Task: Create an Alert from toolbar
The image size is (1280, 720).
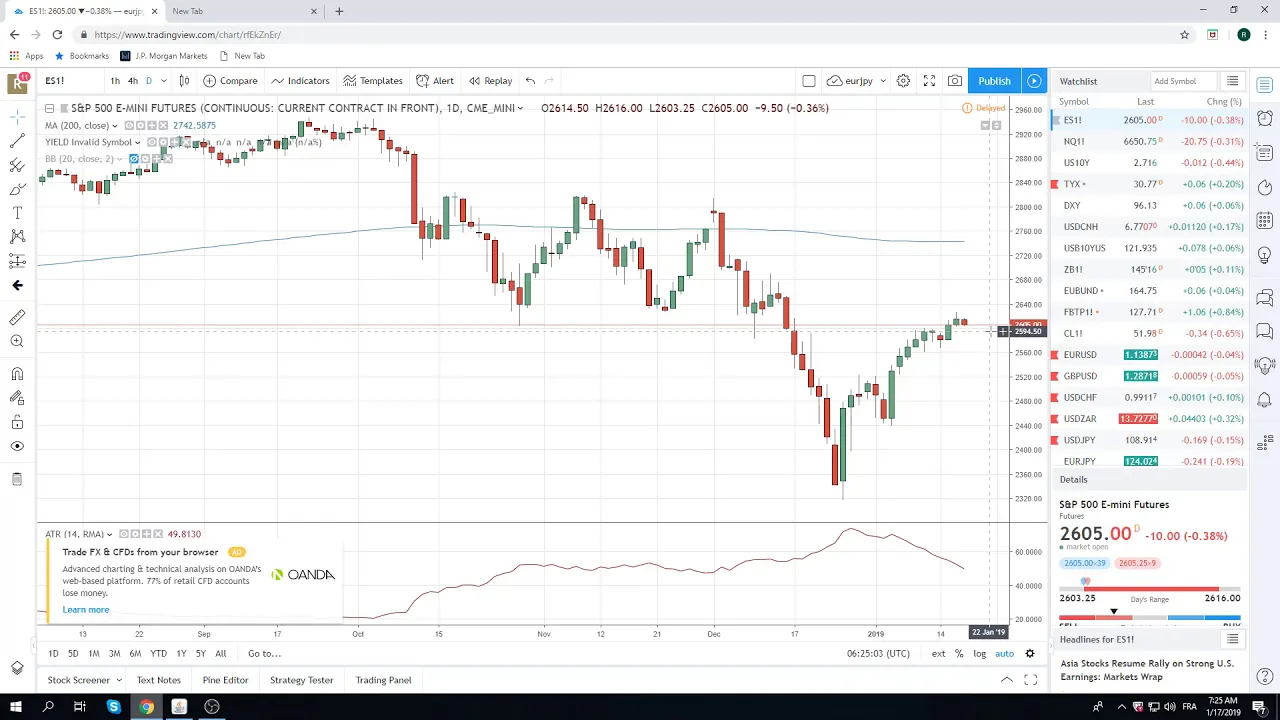Action: [x=435, y=81]
